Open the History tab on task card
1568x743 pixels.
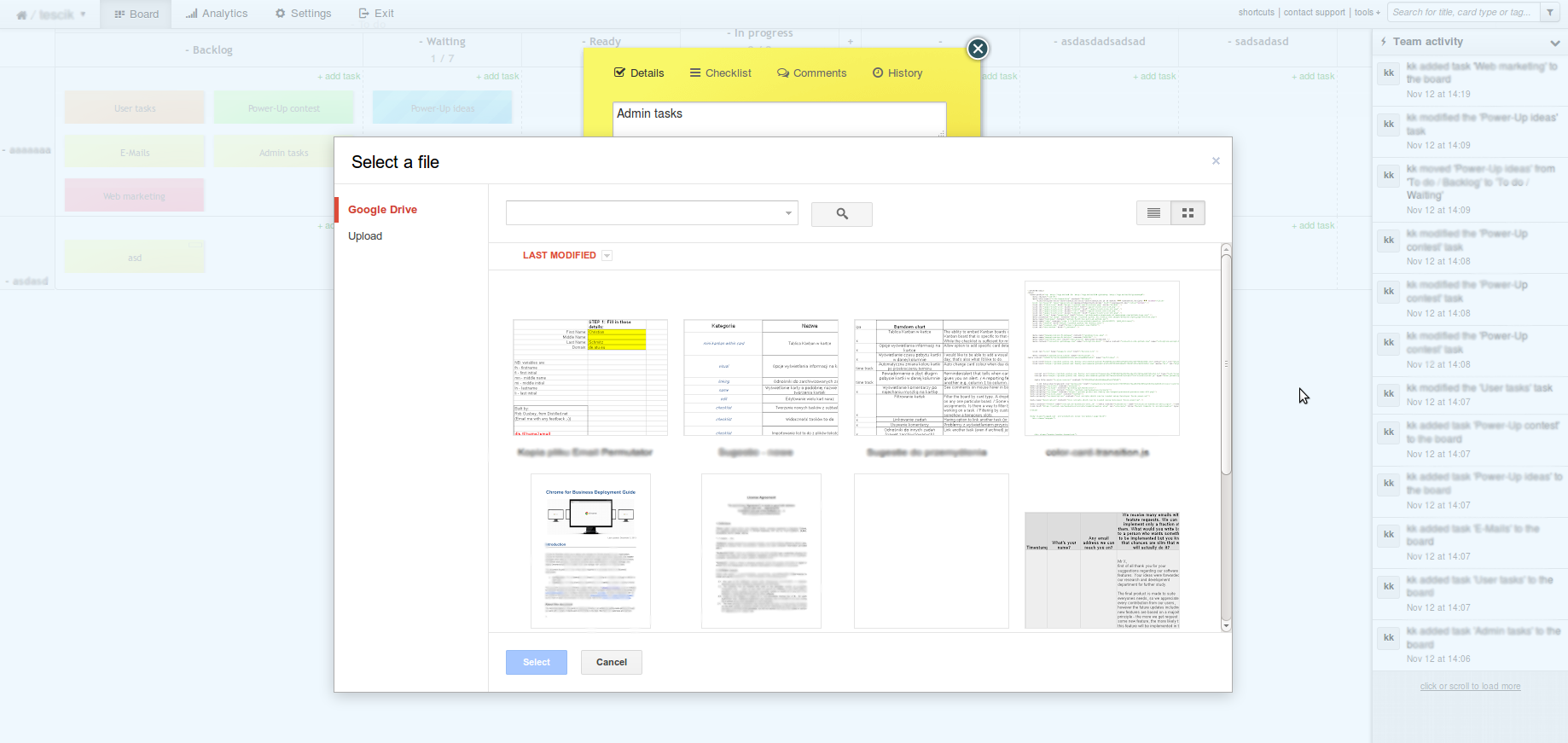point(897,73)
